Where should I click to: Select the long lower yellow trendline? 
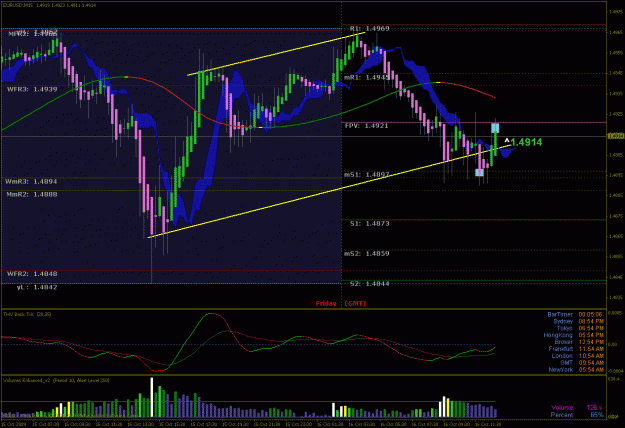329,192
